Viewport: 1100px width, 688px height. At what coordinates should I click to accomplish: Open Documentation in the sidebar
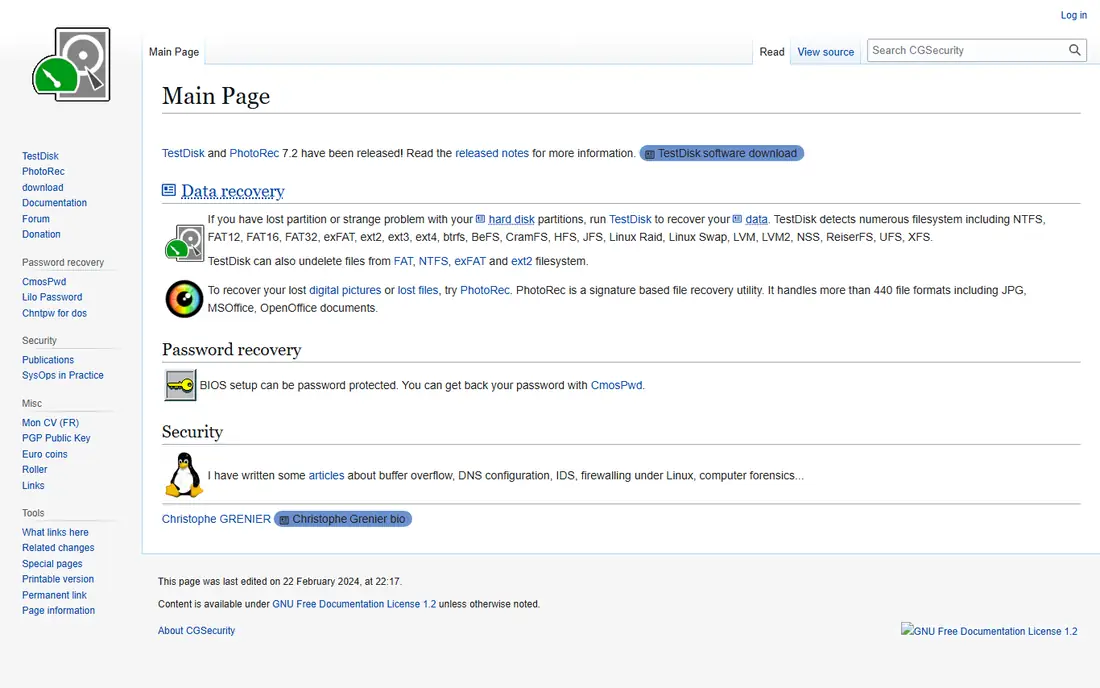[54, 203]
